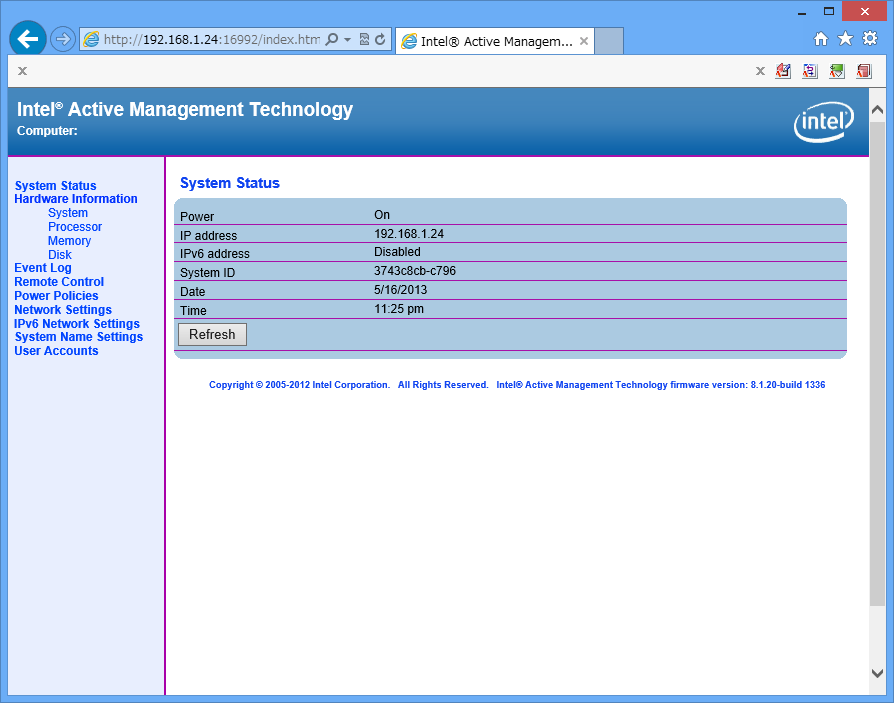Click the browser Forward arrow button

(x=63, y=40)
